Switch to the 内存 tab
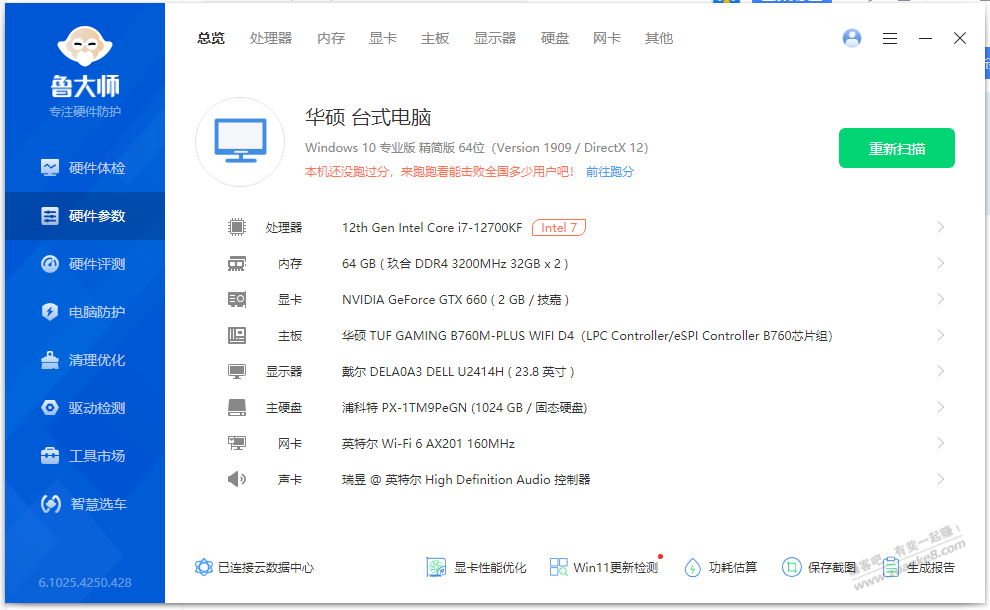 pos(331,39)
